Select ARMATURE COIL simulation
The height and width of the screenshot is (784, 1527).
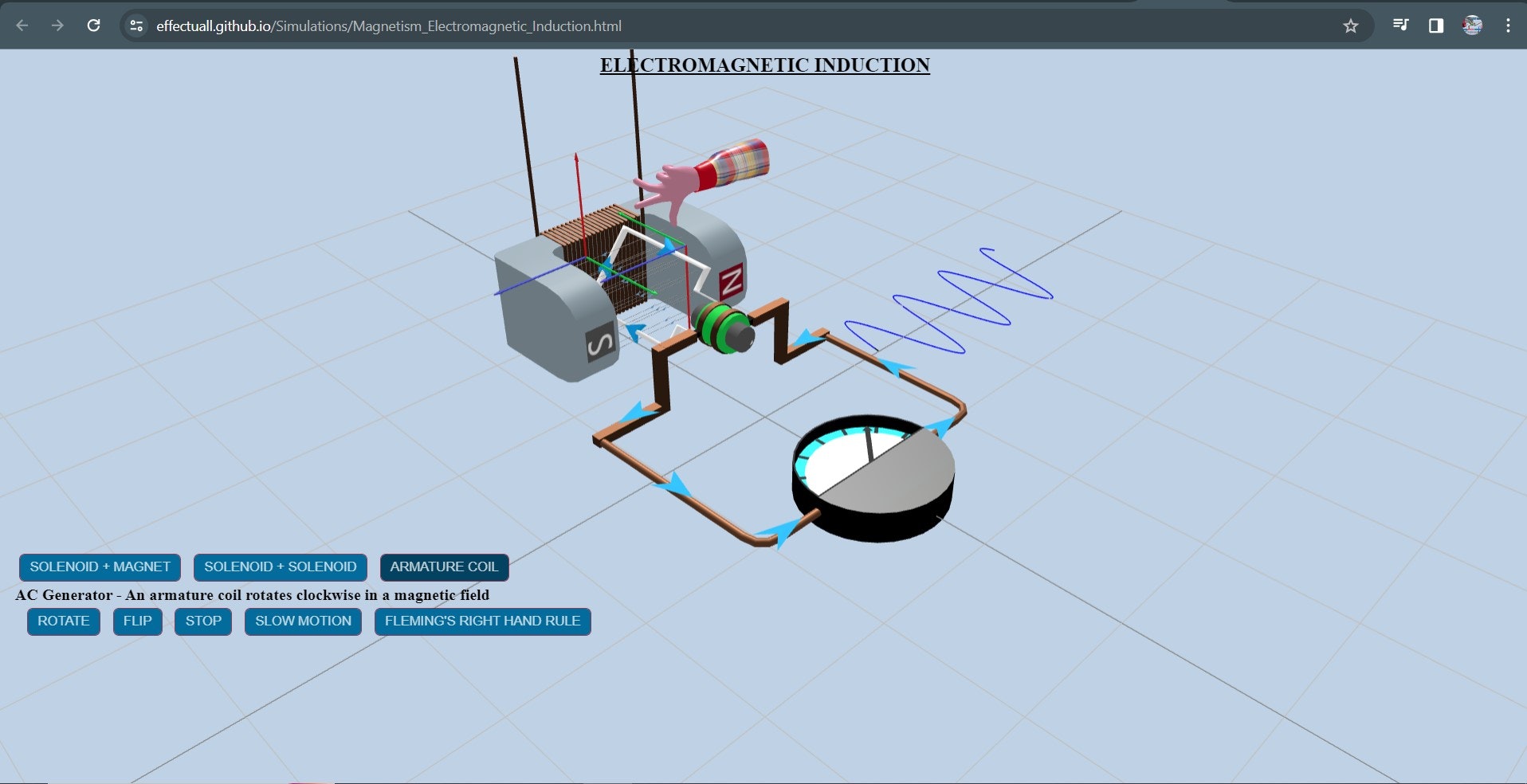[444, 567]
